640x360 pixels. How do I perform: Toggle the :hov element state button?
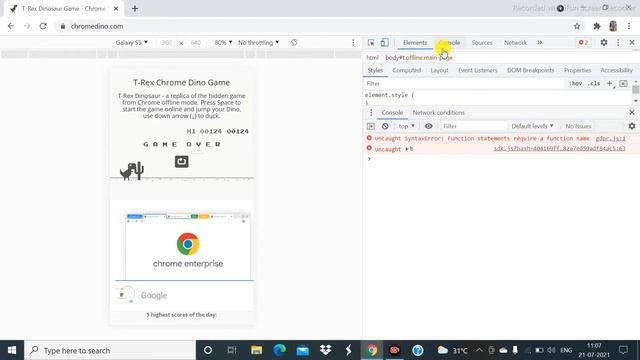click(x=576, y=83)
